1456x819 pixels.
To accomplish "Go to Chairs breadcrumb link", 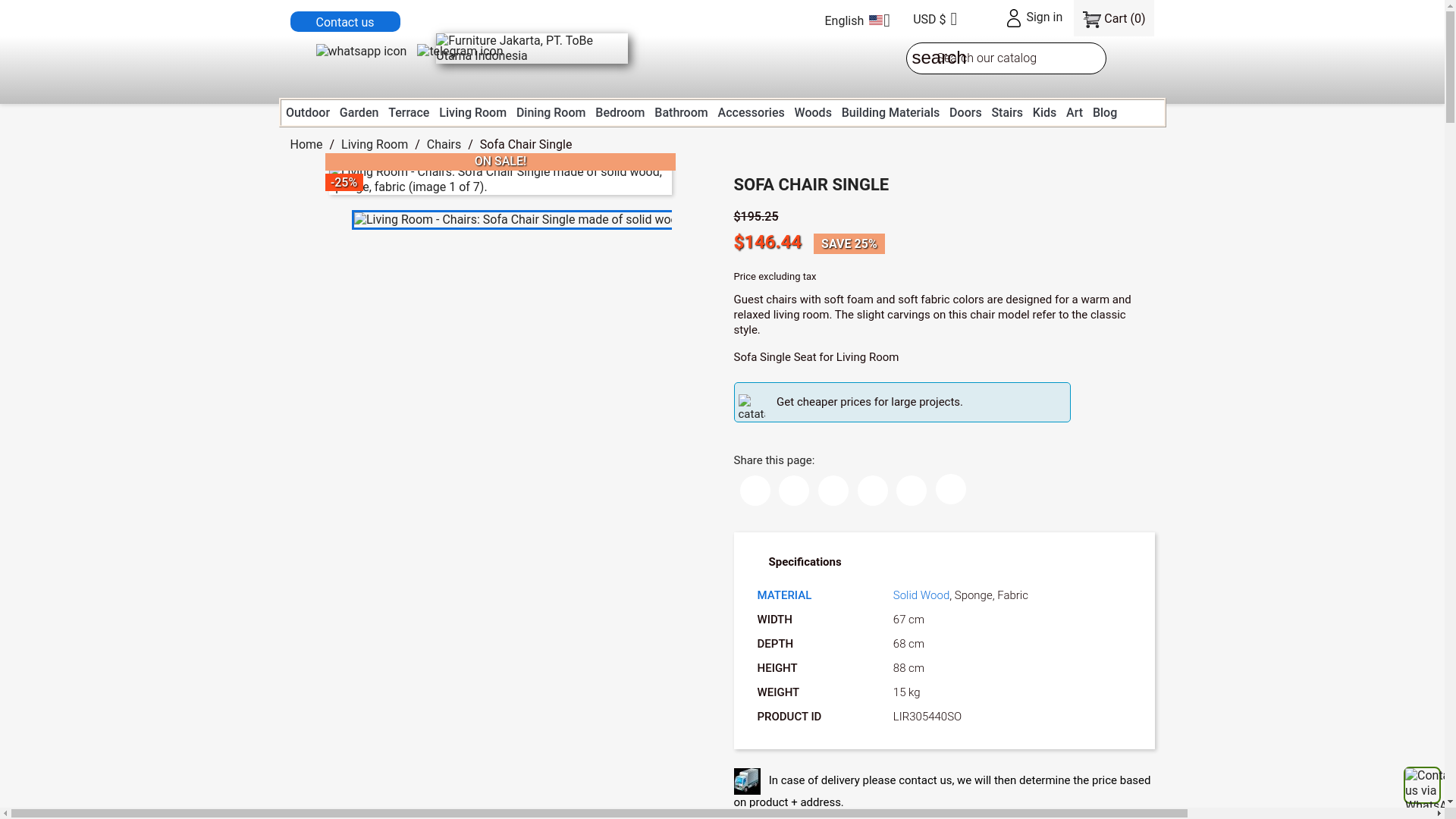I will coord(444,145).
